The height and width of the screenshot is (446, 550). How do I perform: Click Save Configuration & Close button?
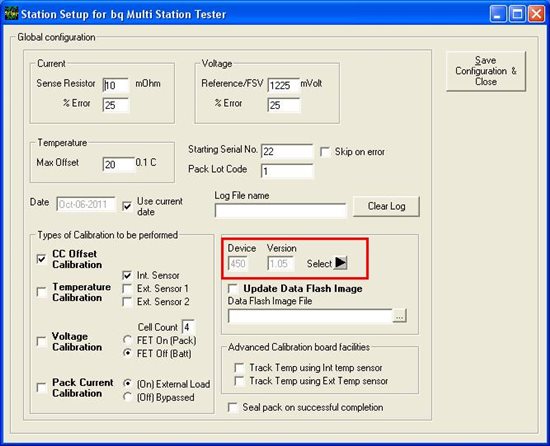point(486,71)
